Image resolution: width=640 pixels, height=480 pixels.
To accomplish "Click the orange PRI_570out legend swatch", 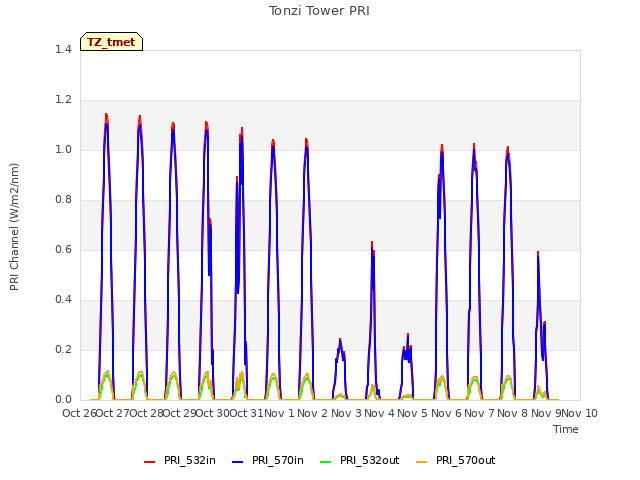I will [x=422, y=462].
